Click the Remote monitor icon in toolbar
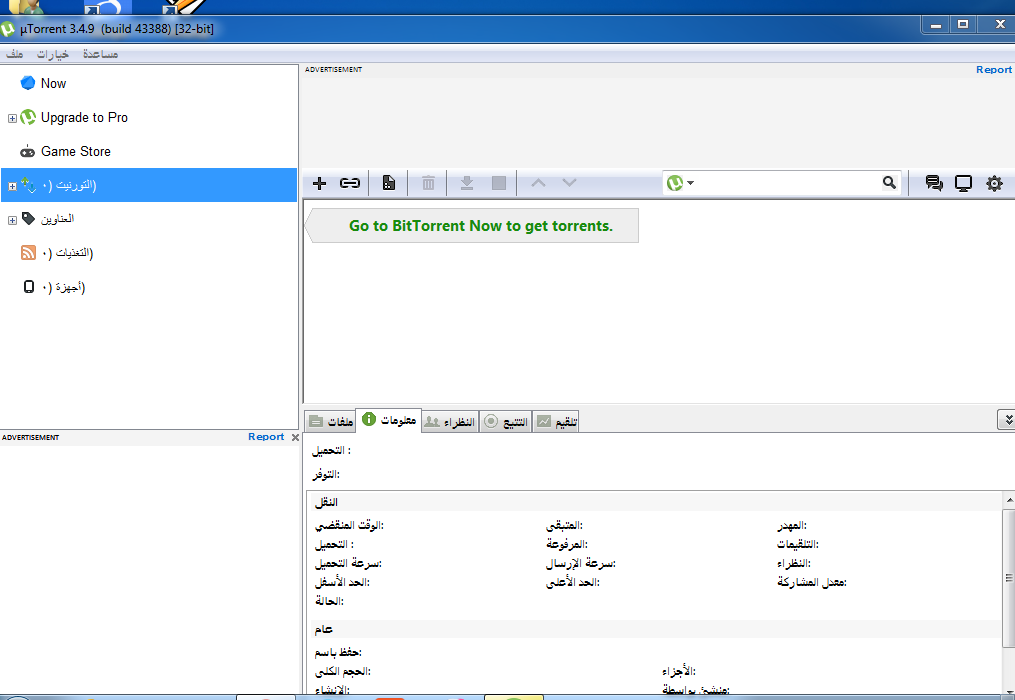This screenshot has width=1015, height=700. tap(963, 183)
